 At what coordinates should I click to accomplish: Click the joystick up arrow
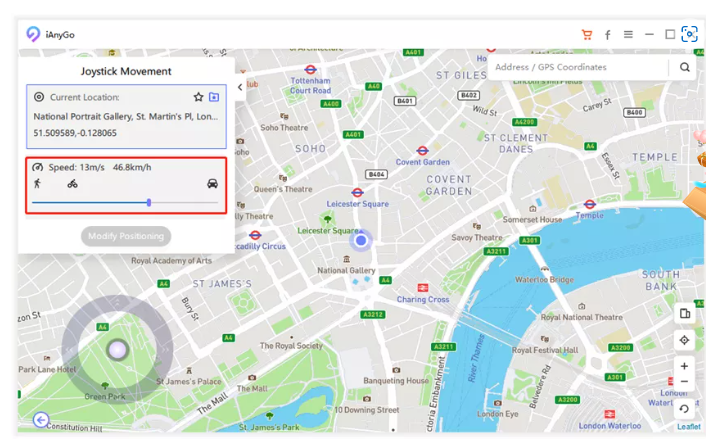[118, 302]
